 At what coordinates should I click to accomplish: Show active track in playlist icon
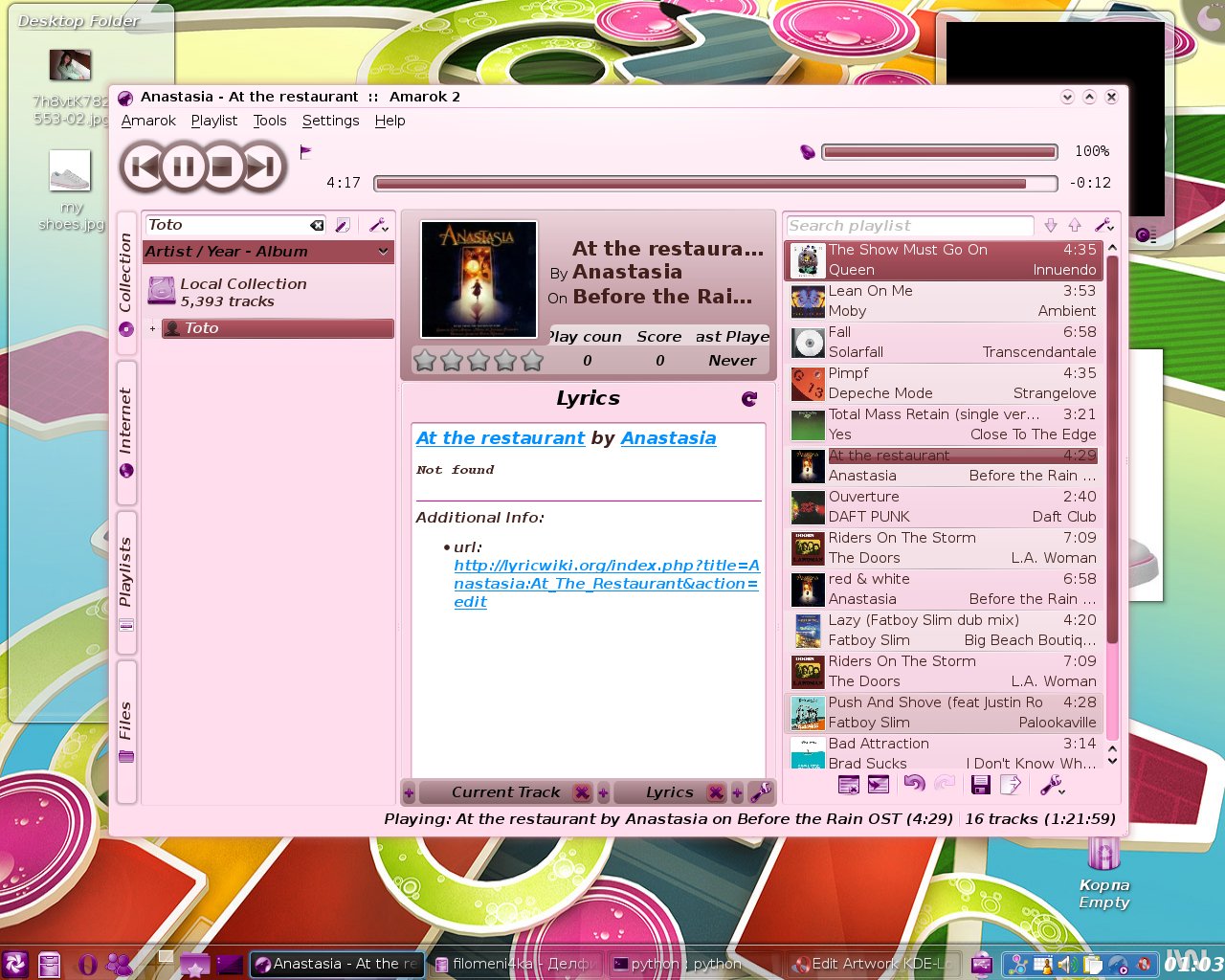(879, 785)
